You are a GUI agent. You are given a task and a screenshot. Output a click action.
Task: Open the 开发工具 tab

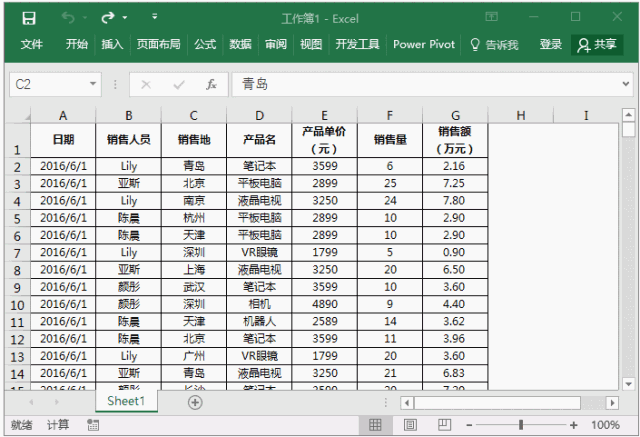click(358, 44)
